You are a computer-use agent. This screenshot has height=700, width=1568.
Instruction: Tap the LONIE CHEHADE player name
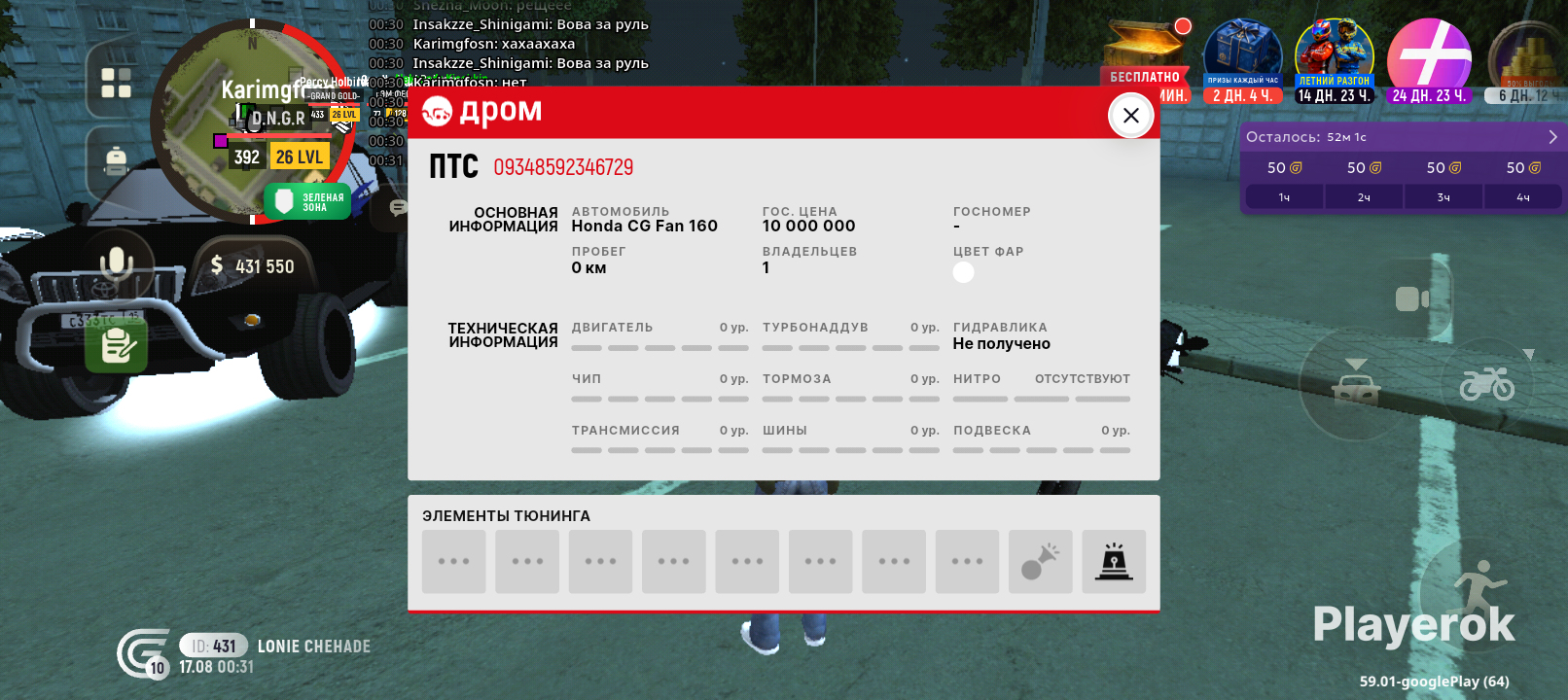coord(314,647)
